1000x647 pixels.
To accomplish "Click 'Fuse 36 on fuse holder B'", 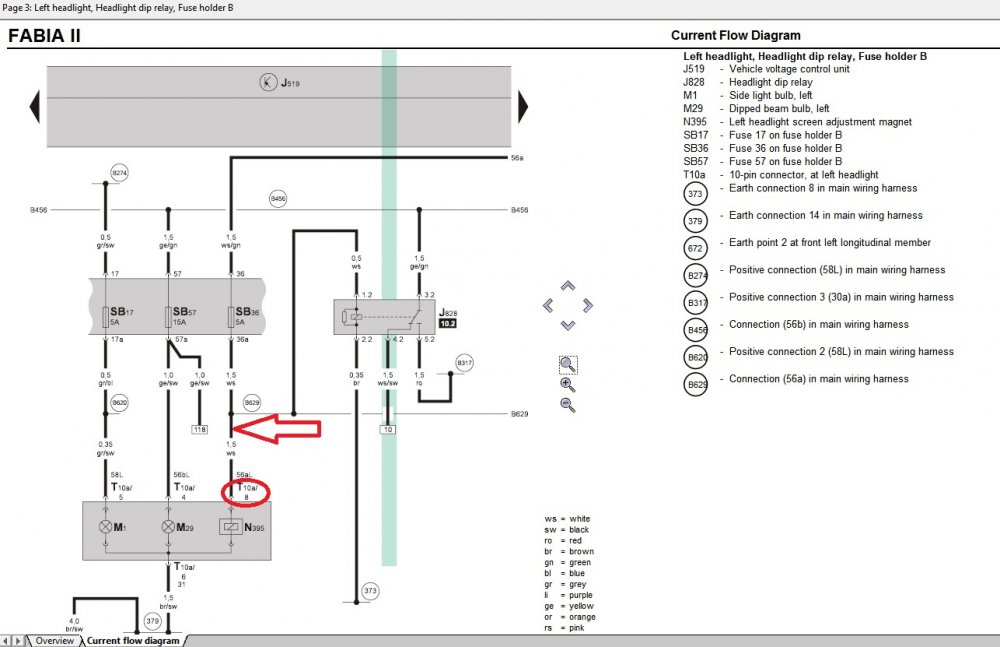I will [x=785, y=148].
